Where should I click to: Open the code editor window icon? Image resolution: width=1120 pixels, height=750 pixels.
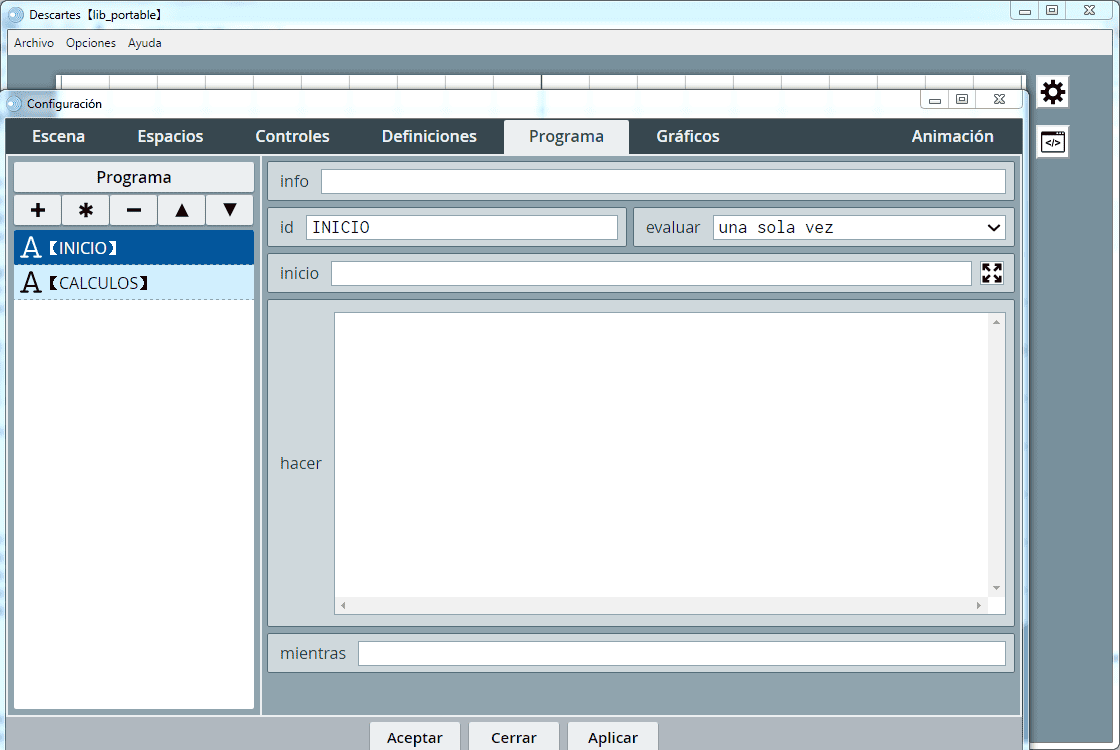point(1052,143)
